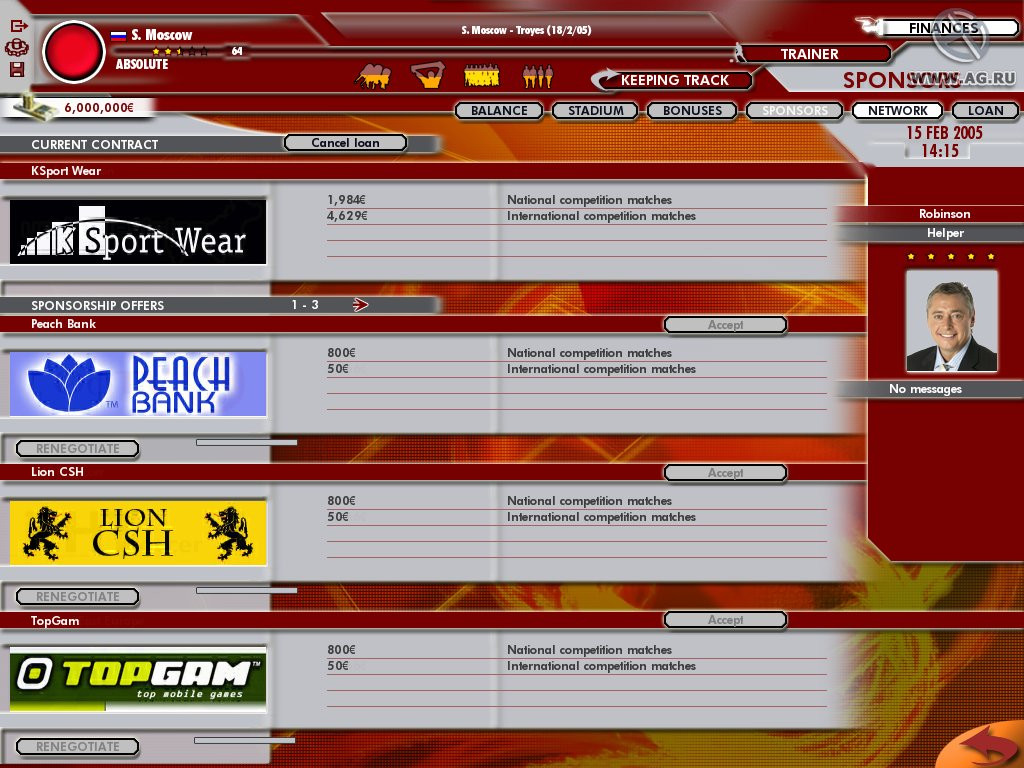Accept the Peach Bank offer

(x=726, y=325)
